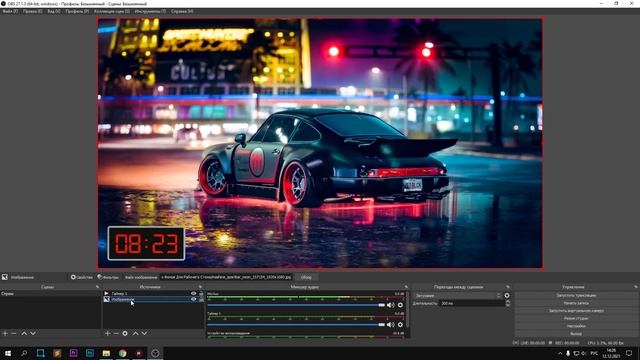Open the Правка menu
This screenshot has width=640, height=360.
coord(32,11)
